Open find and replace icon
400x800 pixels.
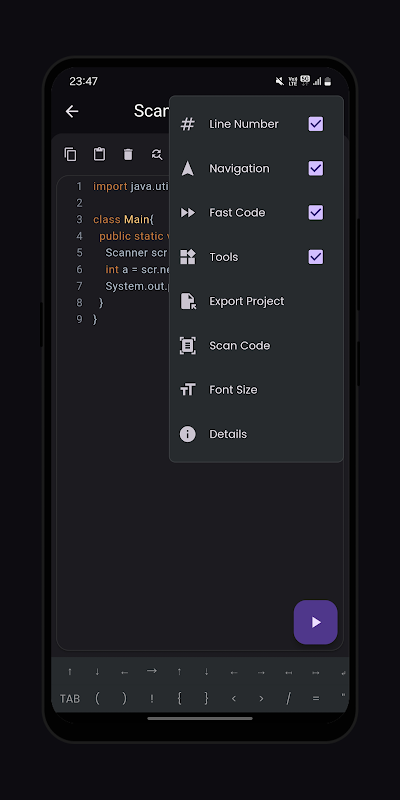point(157,154)
